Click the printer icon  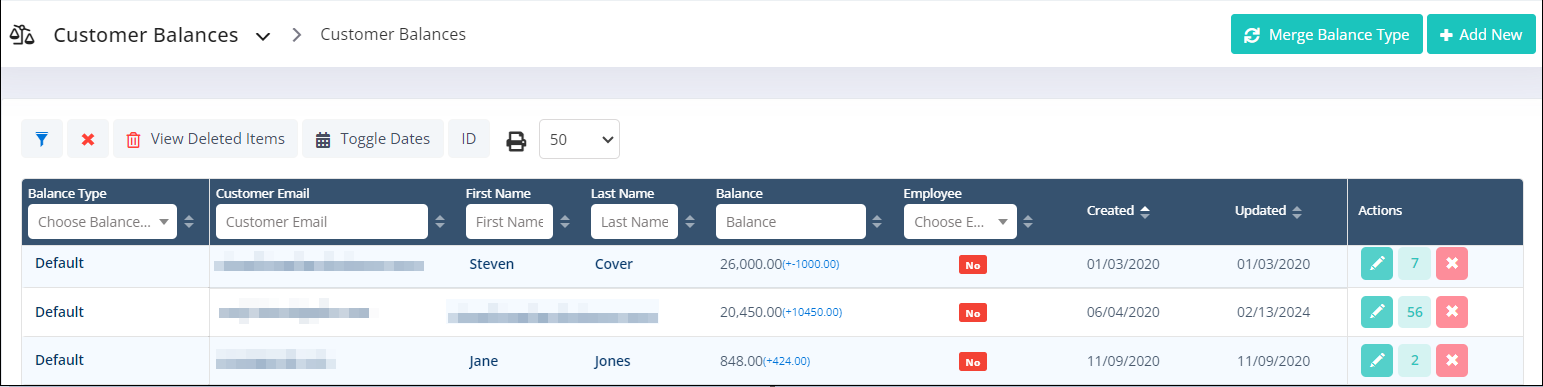pyautogui.click(x=516, y=141)
